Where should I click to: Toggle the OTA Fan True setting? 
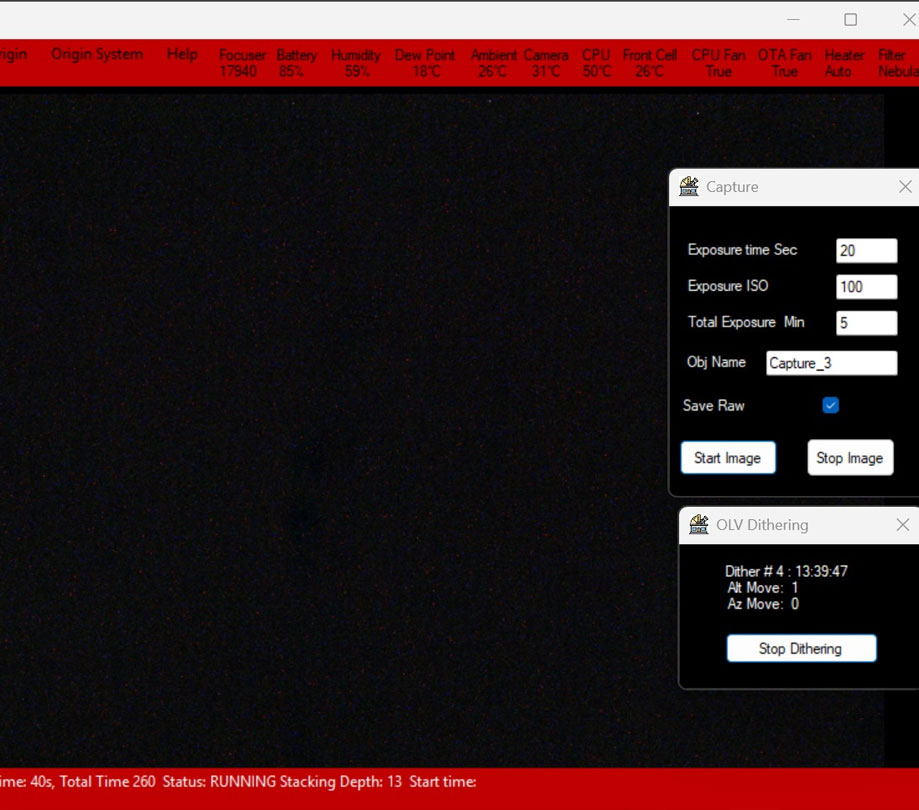(x=783, y=62)
